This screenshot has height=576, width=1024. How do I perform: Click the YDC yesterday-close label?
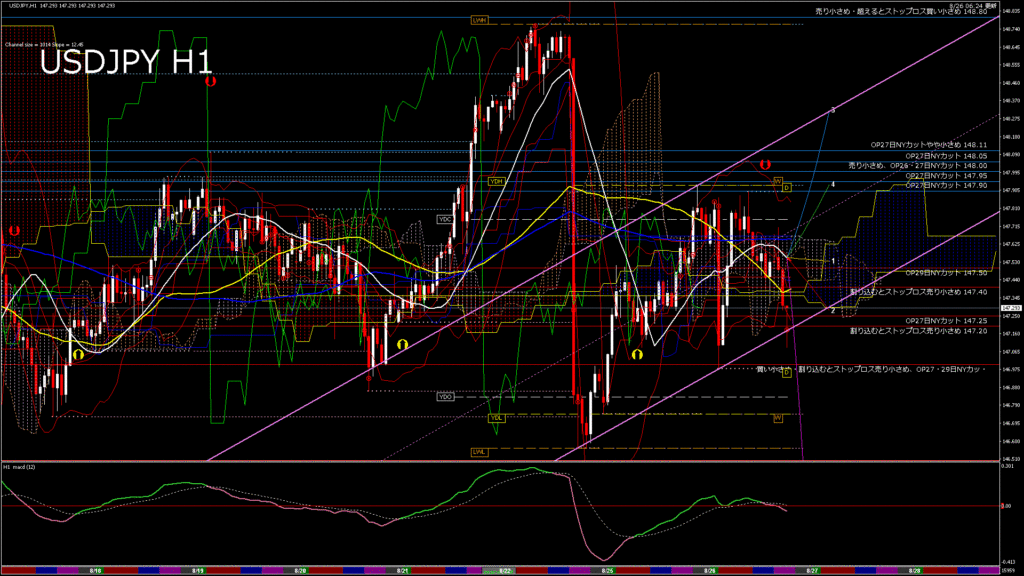[x=446, y=218]
